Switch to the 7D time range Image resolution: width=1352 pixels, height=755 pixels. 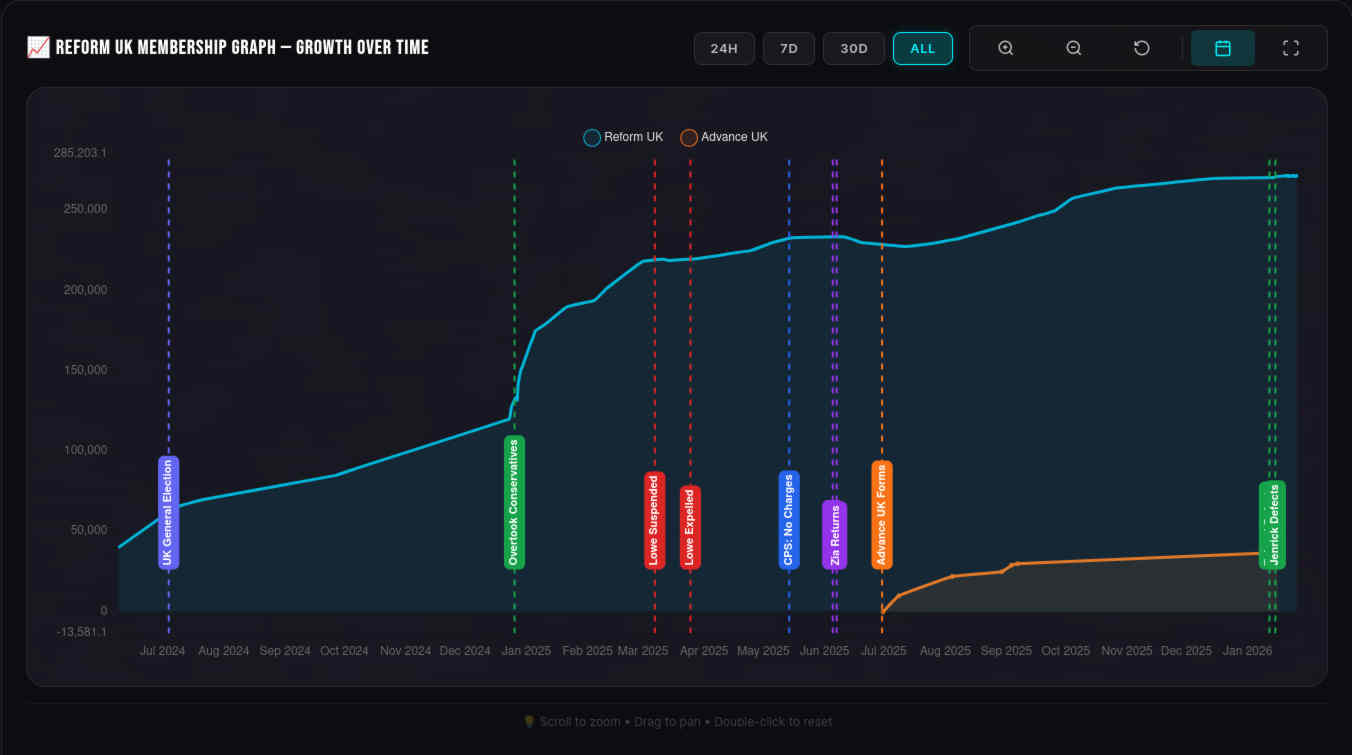[x=788, y=48]
